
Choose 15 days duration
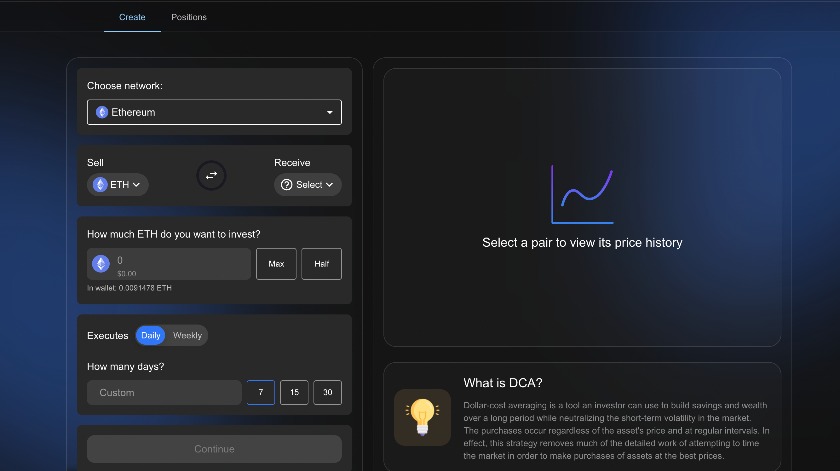click(x=294, y=392)
